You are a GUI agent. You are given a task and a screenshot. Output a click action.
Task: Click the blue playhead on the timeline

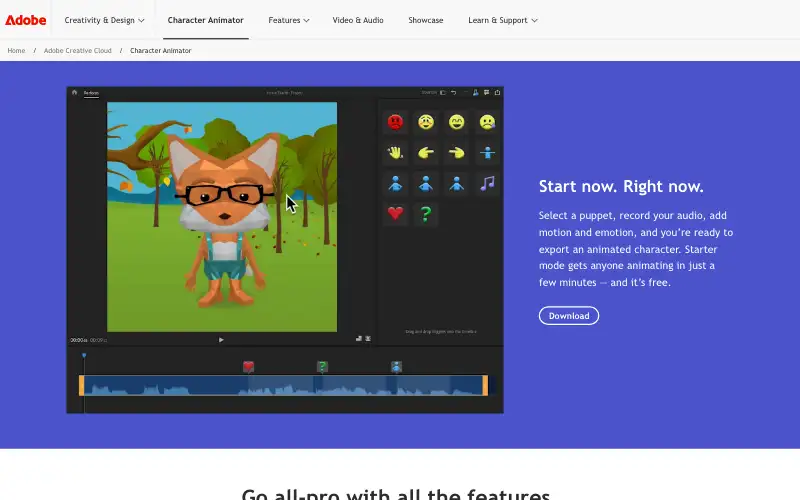pyautogui.click(x=84, y=356)
